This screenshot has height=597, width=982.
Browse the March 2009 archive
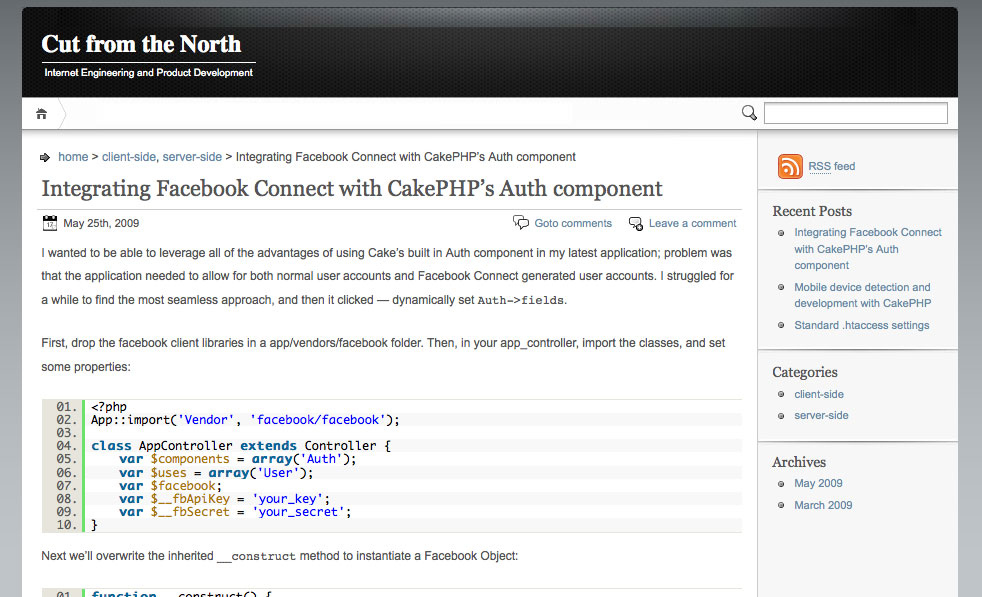823,505
